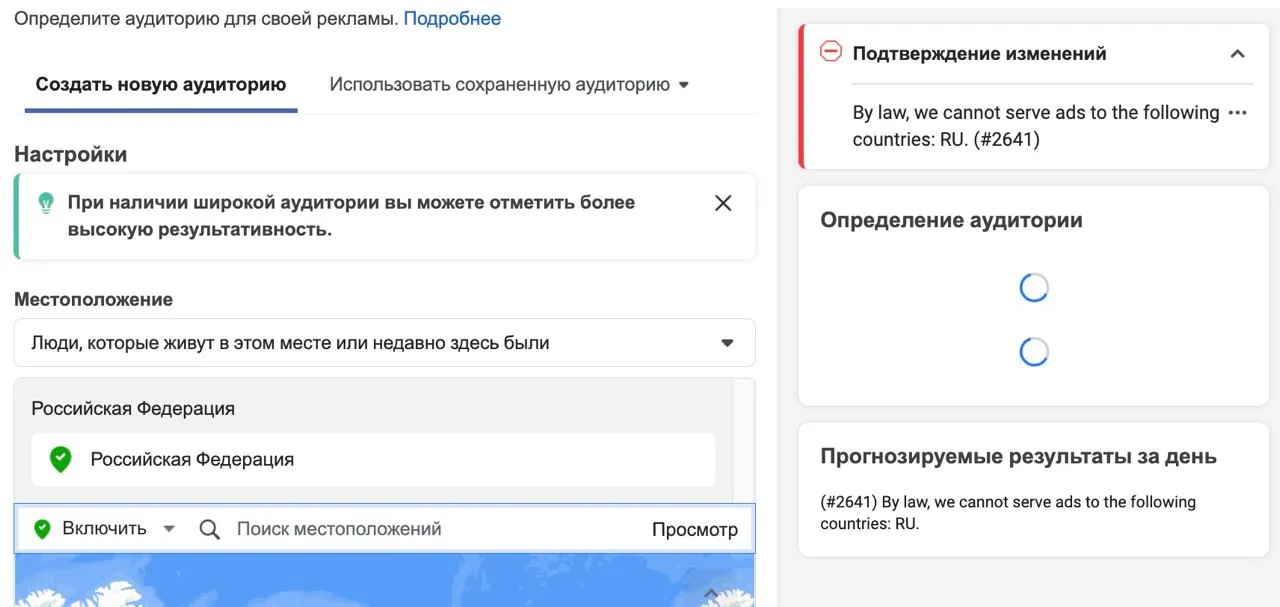The image size is (1280, 607).
Task: Open the three-dot menu on error message
Action: point(1237,113)
